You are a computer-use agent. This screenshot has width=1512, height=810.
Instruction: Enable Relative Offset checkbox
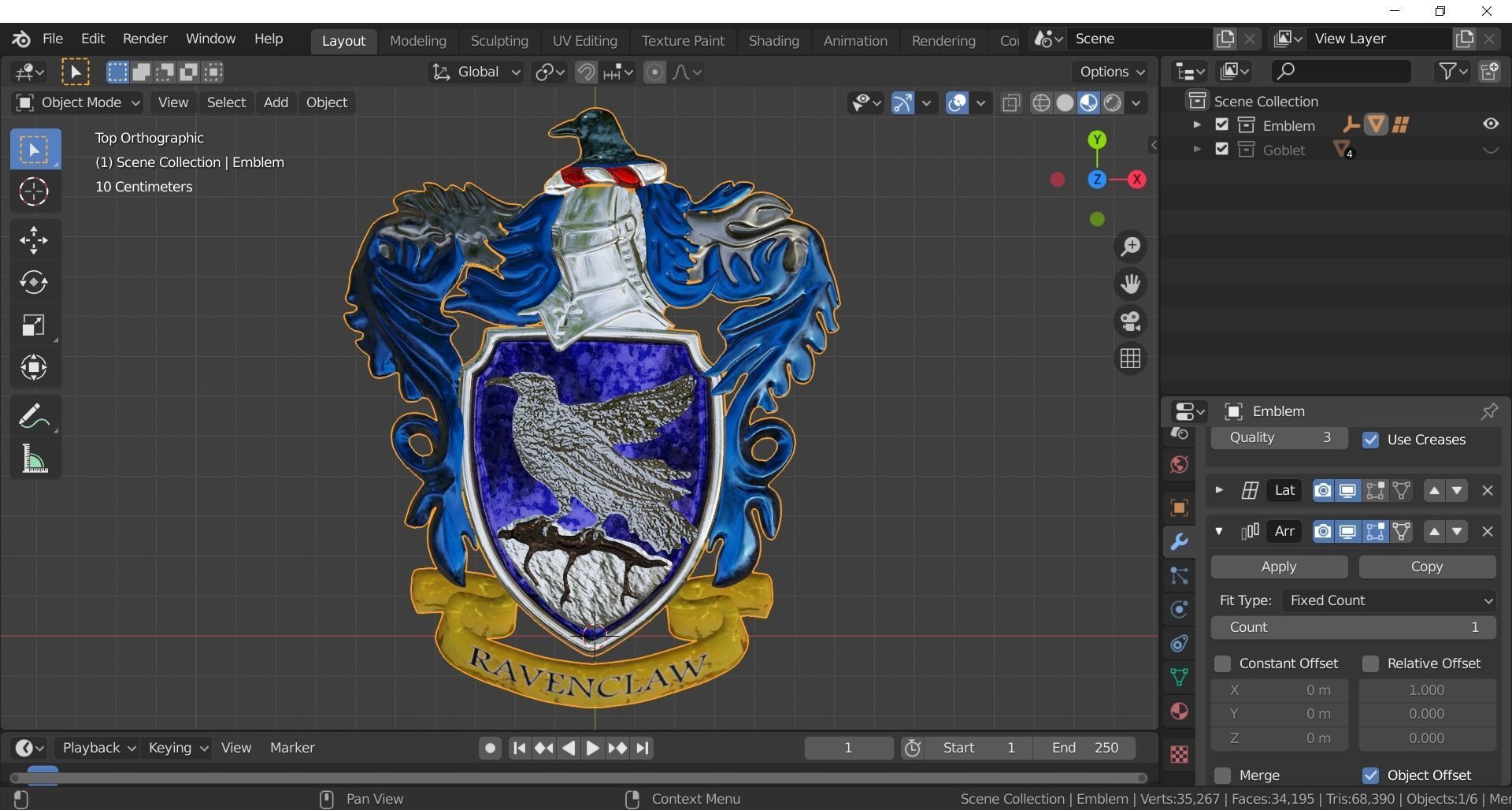point(1370,663)
